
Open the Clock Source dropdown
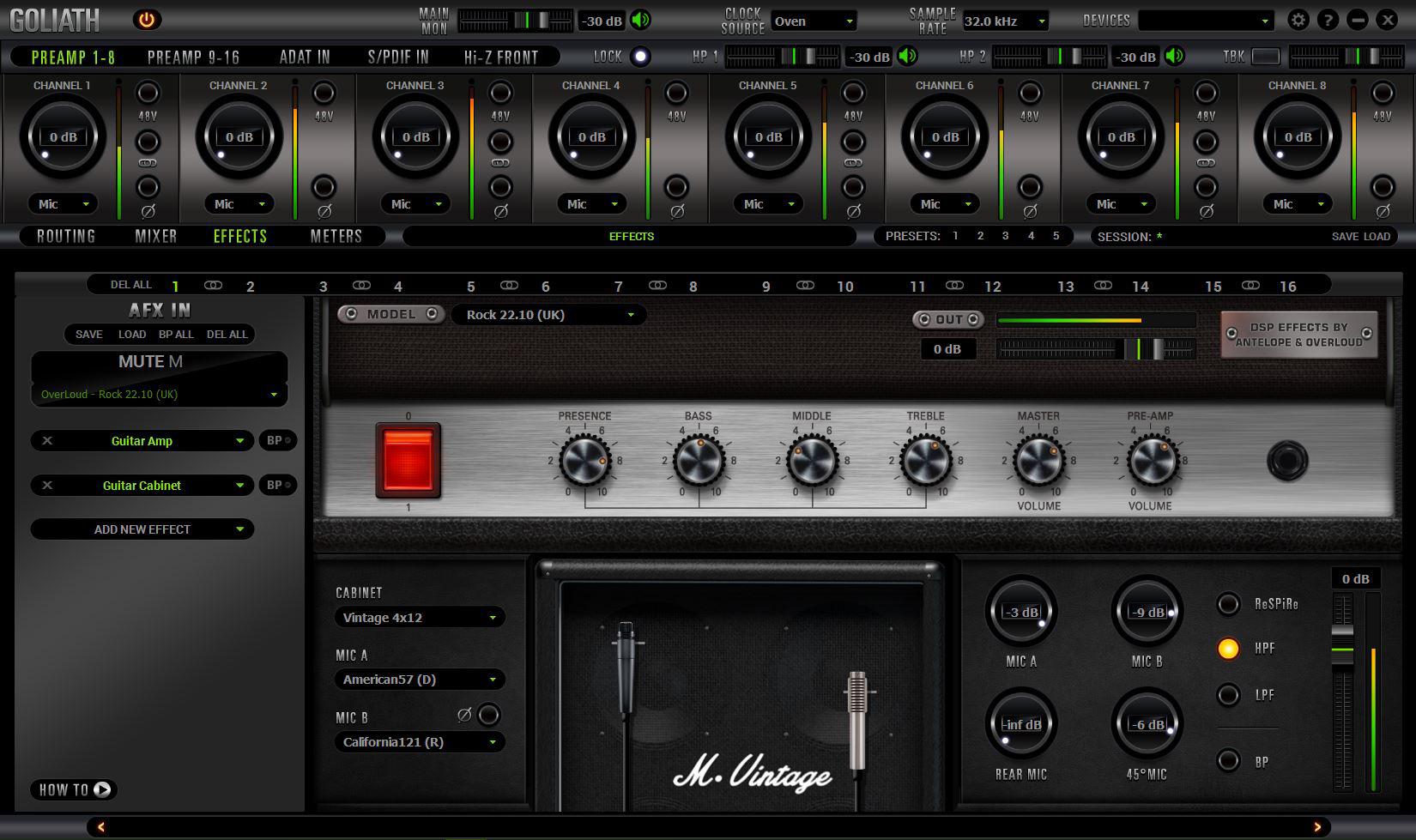pos(812,21)
